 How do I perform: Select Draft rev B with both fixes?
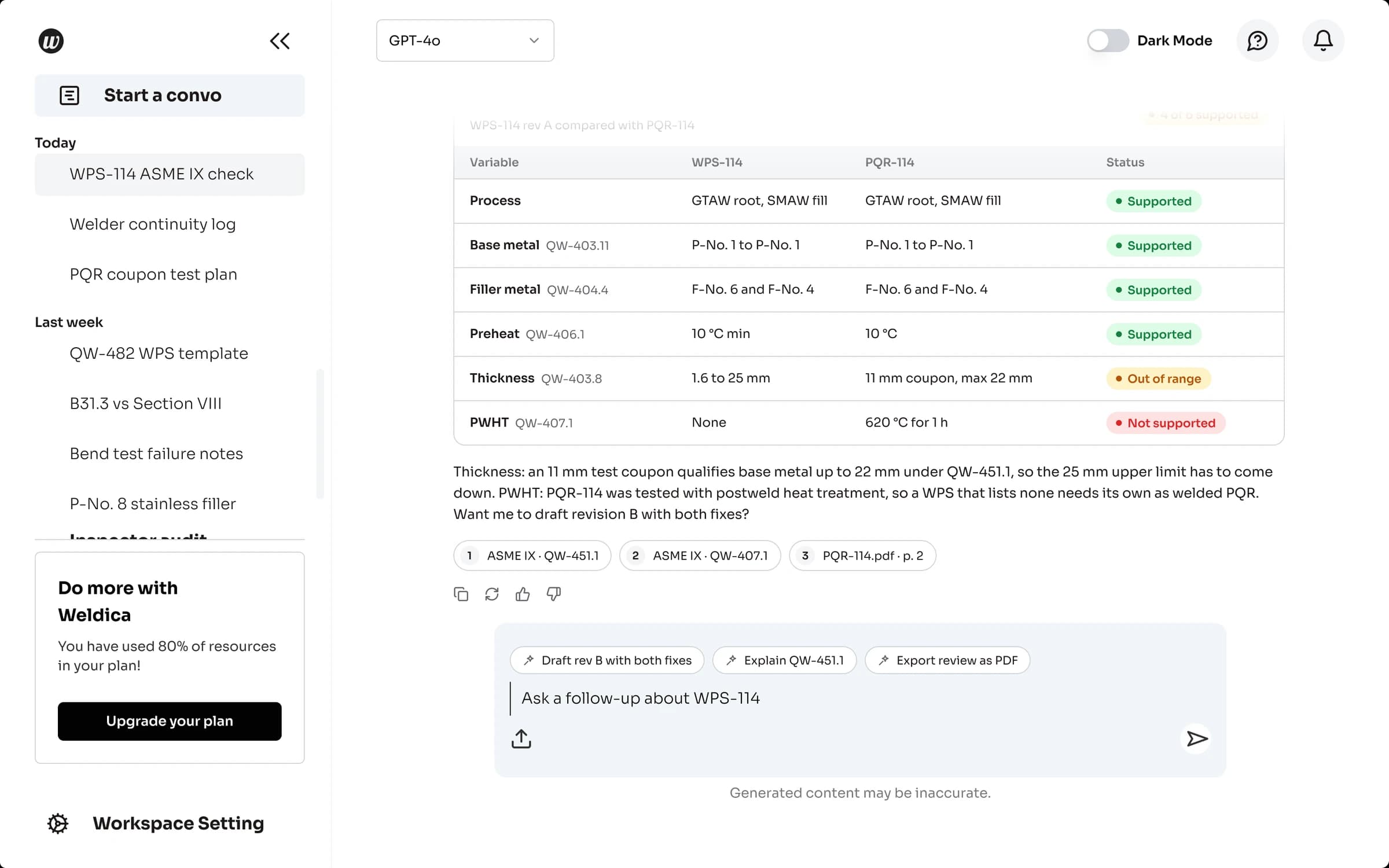pyautogui.click(x=607, y=660)
